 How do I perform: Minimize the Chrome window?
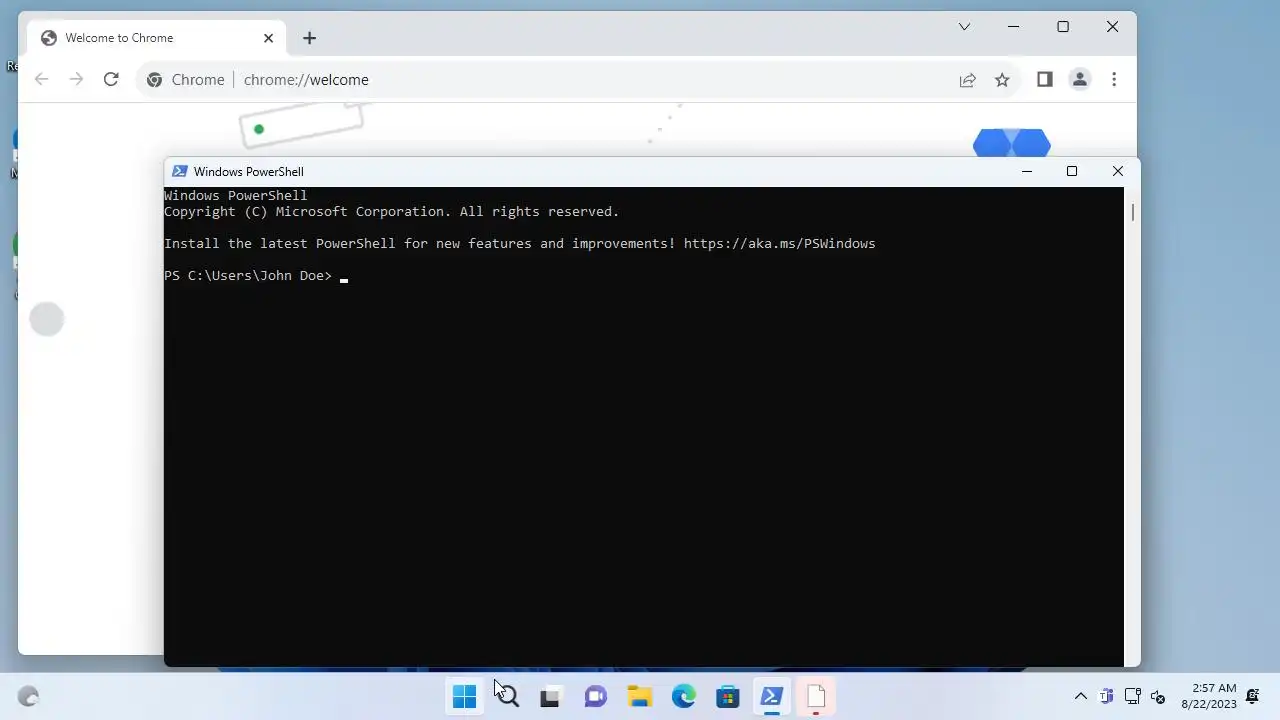coord(1014,27)
